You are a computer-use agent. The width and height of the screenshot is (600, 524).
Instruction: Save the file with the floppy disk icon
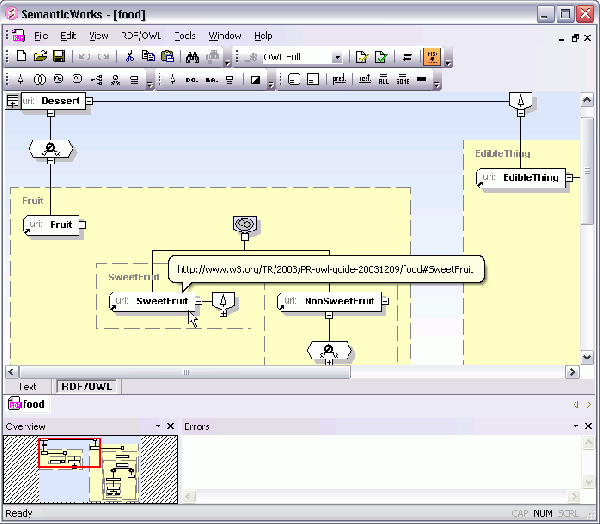tap(59, 58)
